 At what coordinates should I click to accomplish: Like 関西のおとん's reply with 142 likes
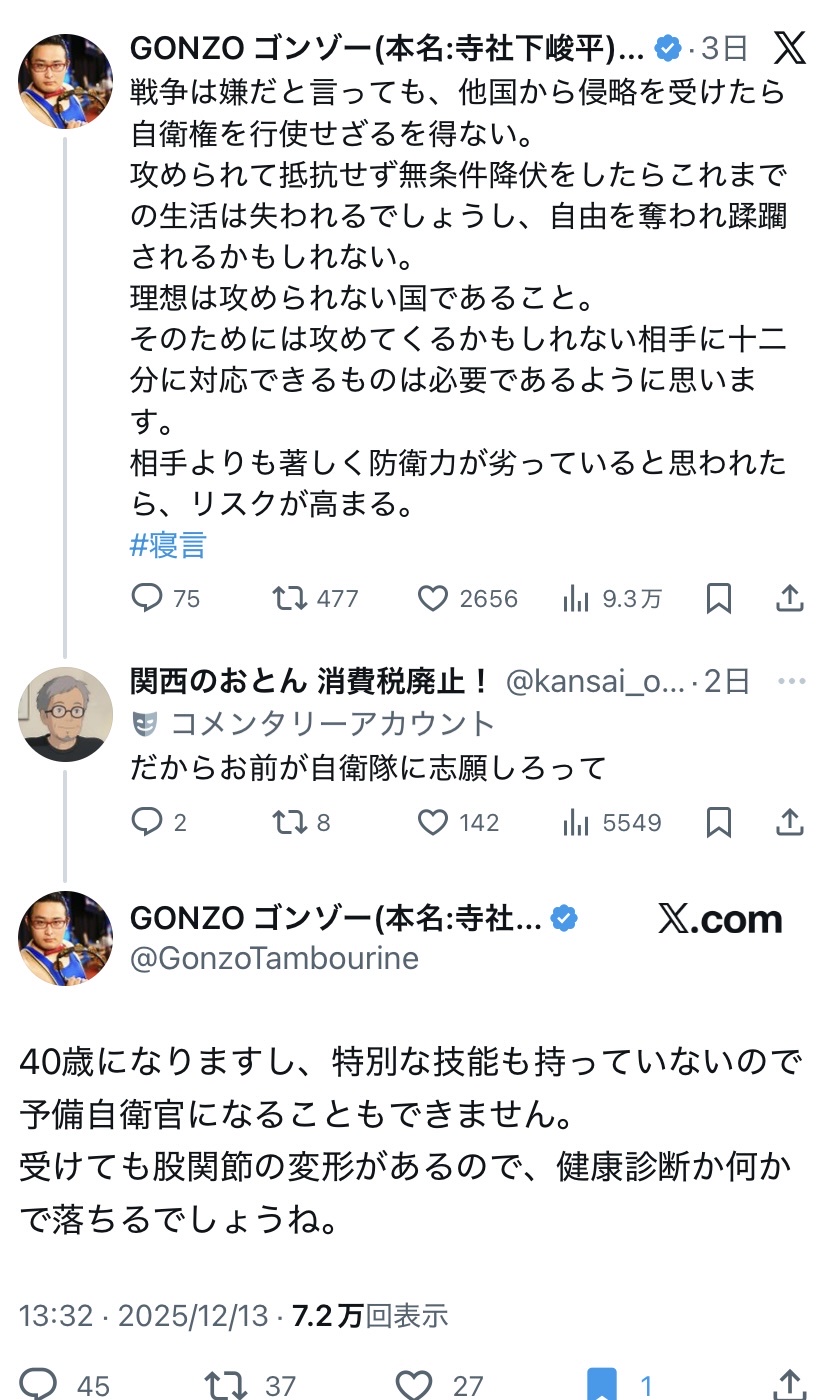pyautogui.click(x=432, y=822)
